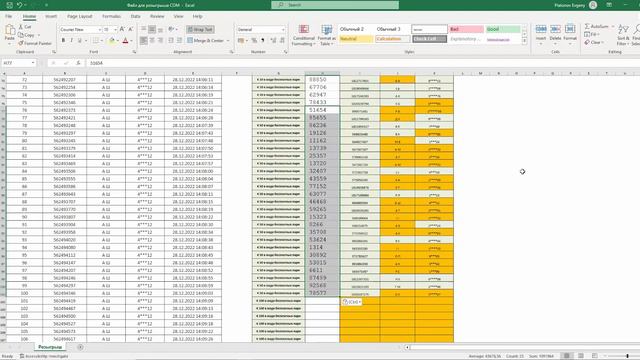
Task: Open the Name Box dropdown arrow
Action: click(x=33, y=63)
